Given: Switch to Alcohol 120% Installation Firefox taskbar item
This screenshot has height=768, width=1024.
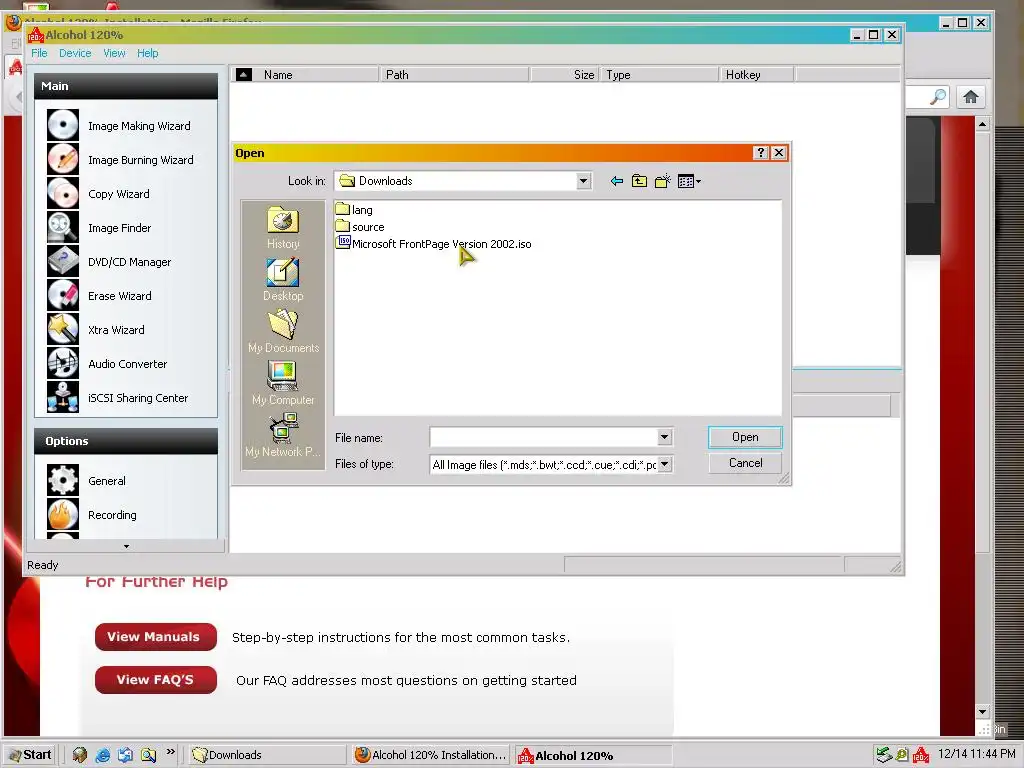Looking at the screenshot, I should click(x=431, y=755).
